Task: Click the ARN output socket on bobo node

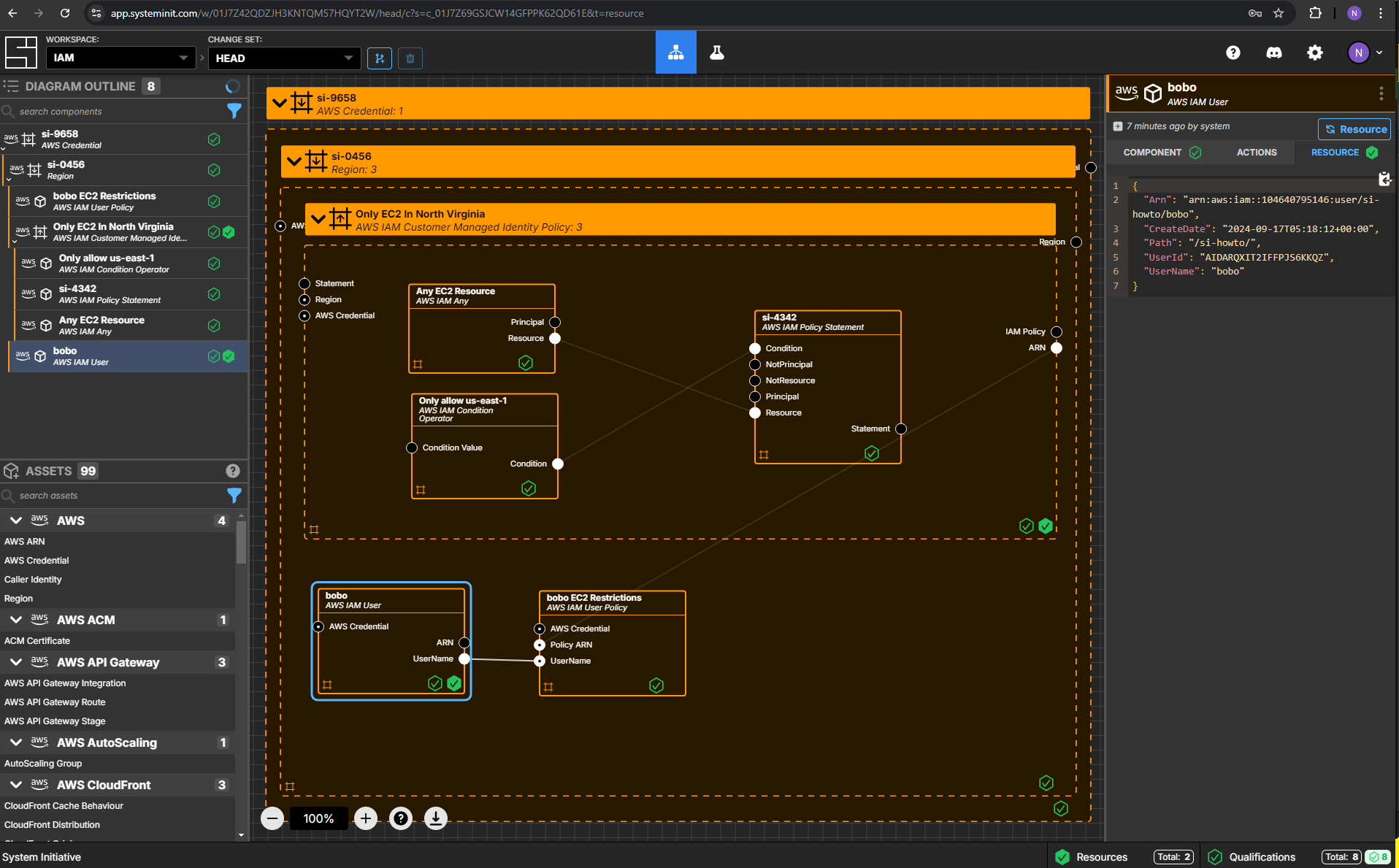Action: coord(464,642)
